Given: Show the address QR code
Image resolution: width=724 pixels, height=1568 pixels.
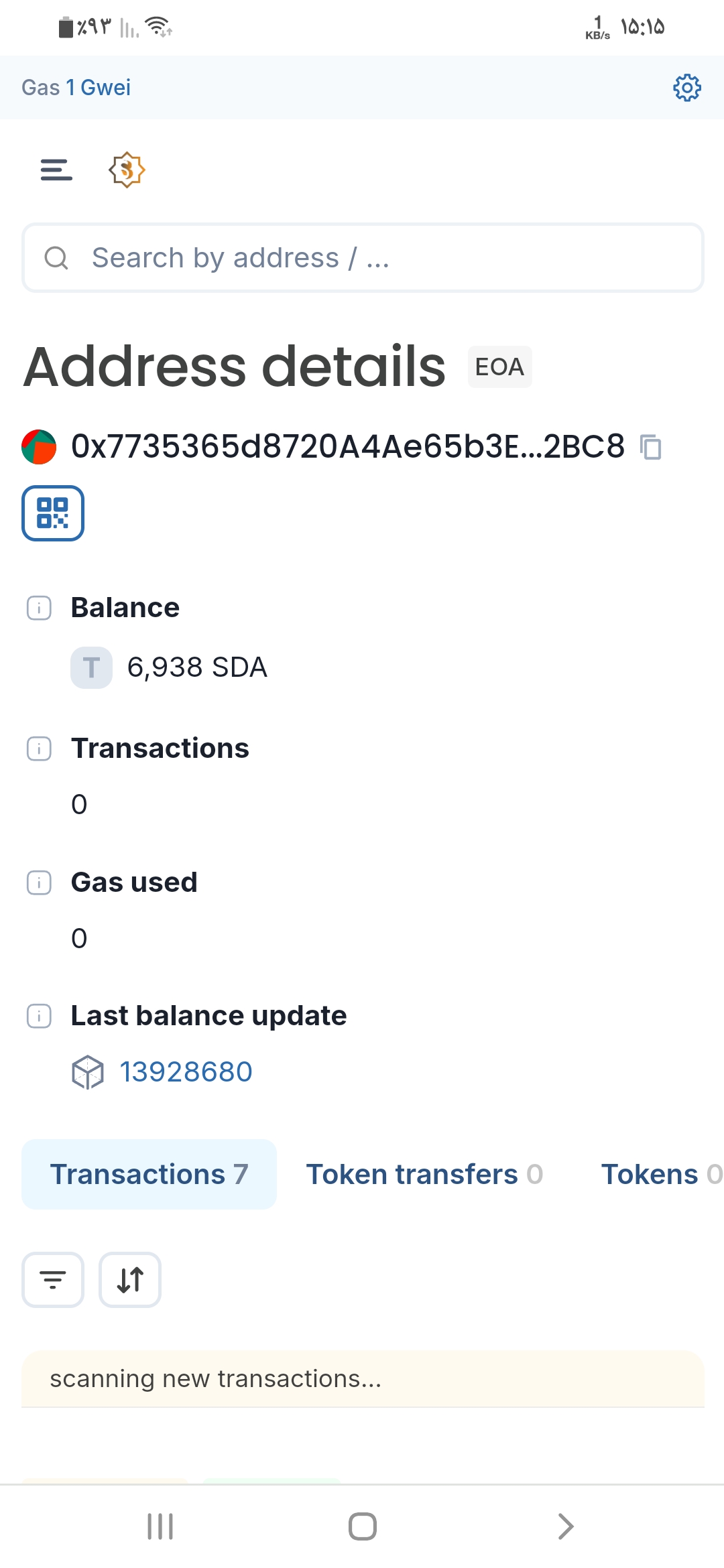Looking at the screenshot, I should (53, 513).
